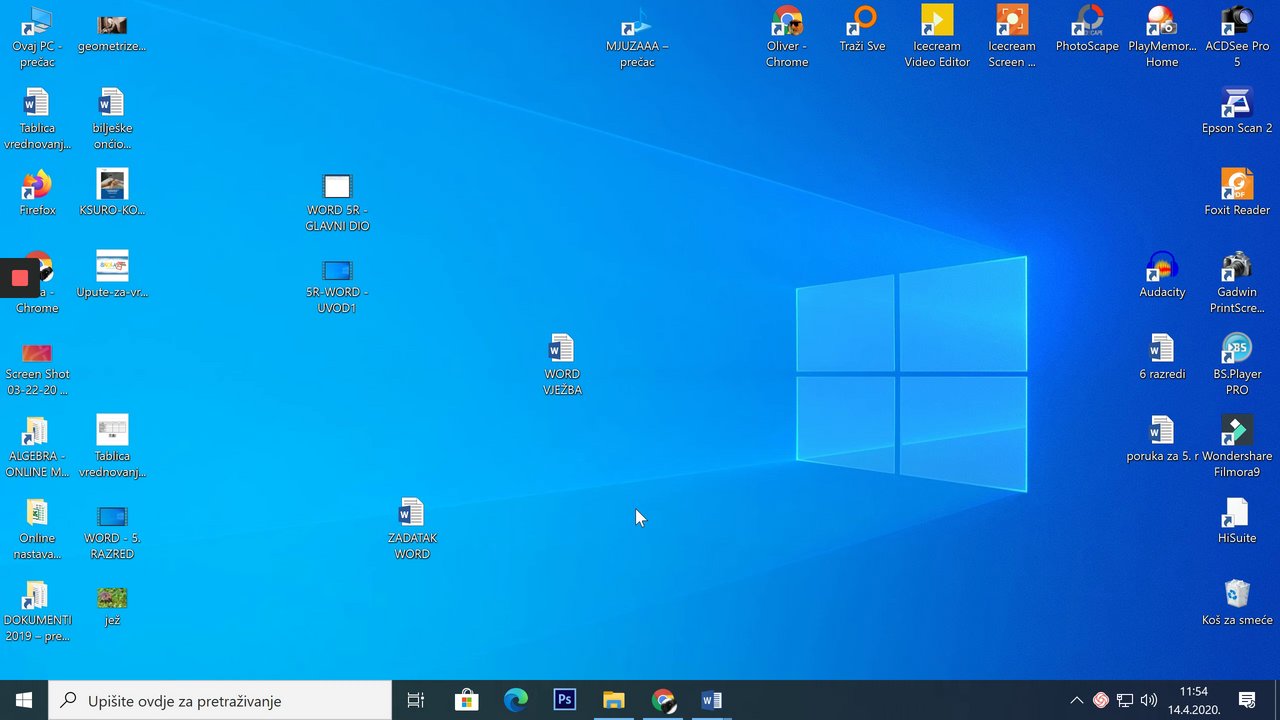Open the HiSuite shortcut
This screenshot has width=1280, height=720.
coord(1237,513)
